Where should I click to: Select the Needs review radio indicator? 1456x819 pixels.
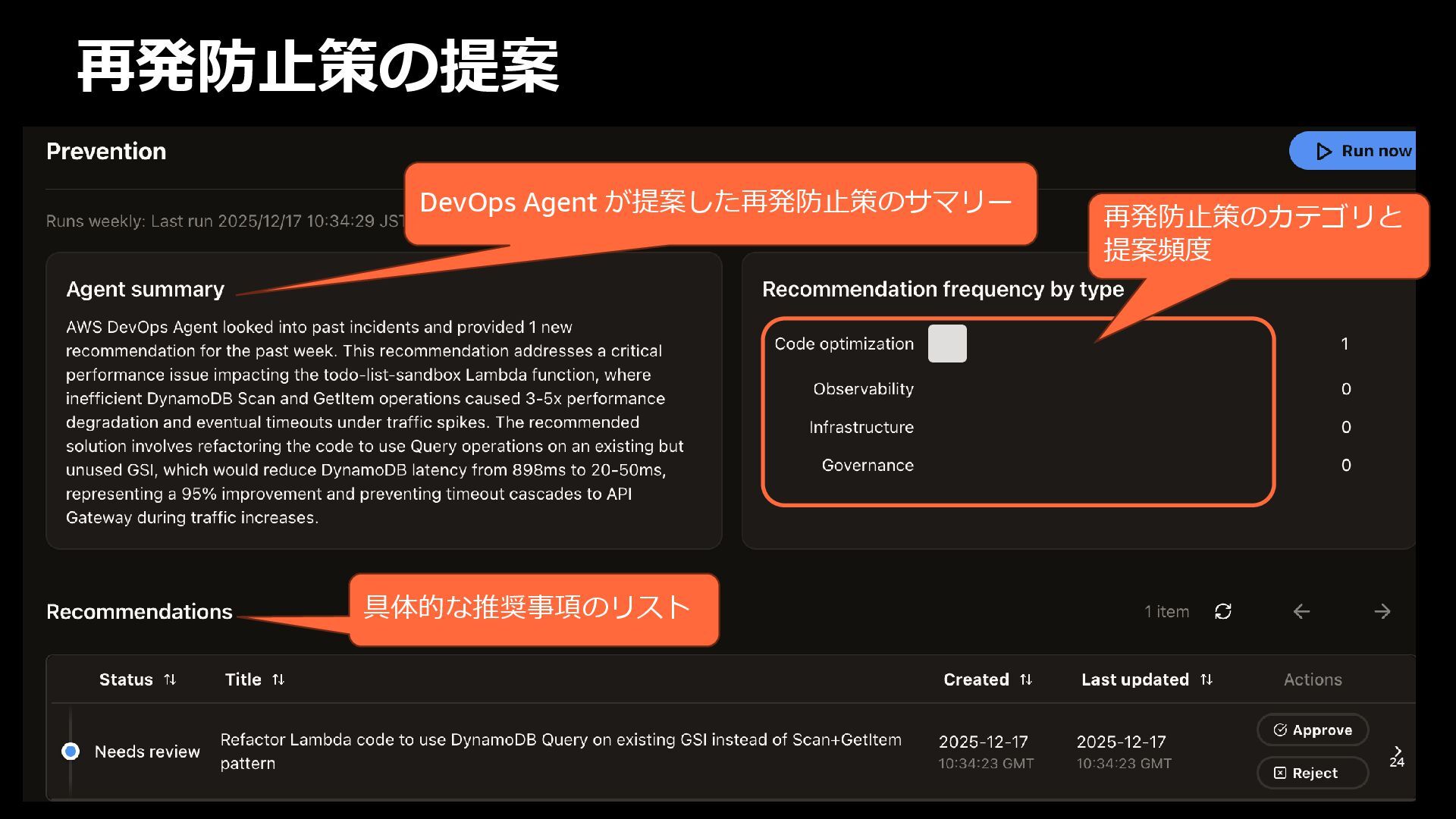tap(71, 752)
